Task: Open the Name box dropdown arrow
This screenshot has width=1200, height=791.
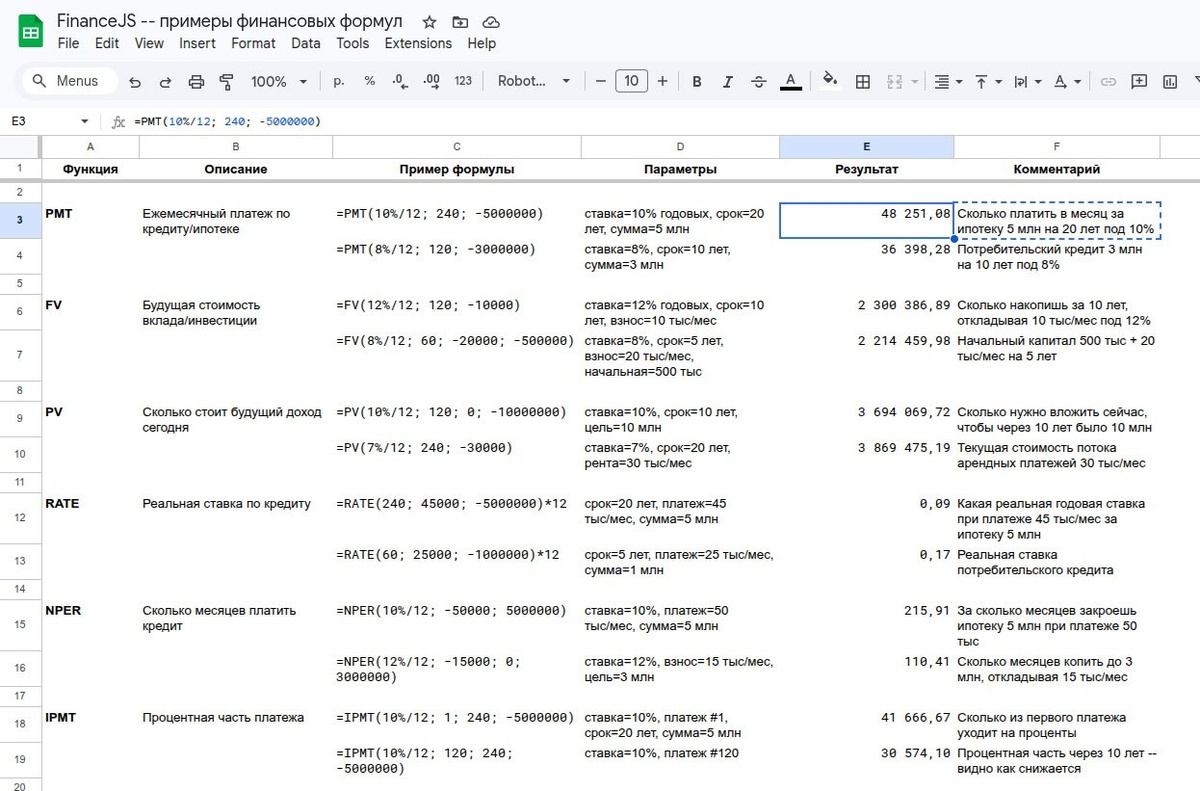Action: tap(84, 121)
